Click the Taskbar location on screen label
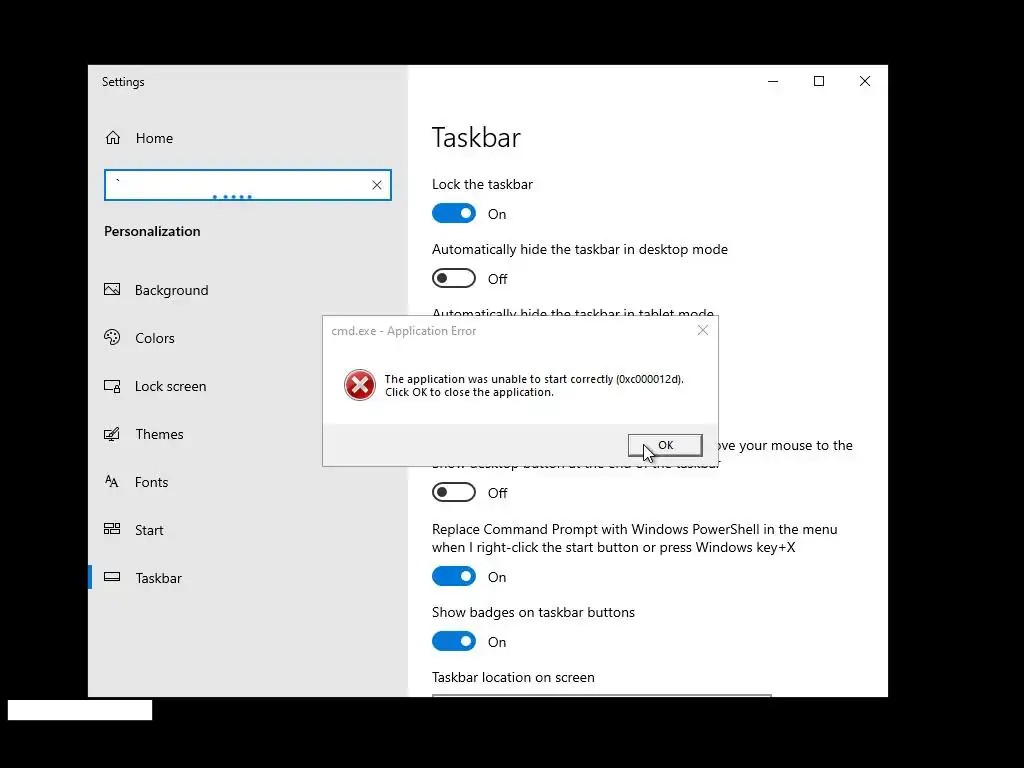1024x768 pixels. (513, 677)
